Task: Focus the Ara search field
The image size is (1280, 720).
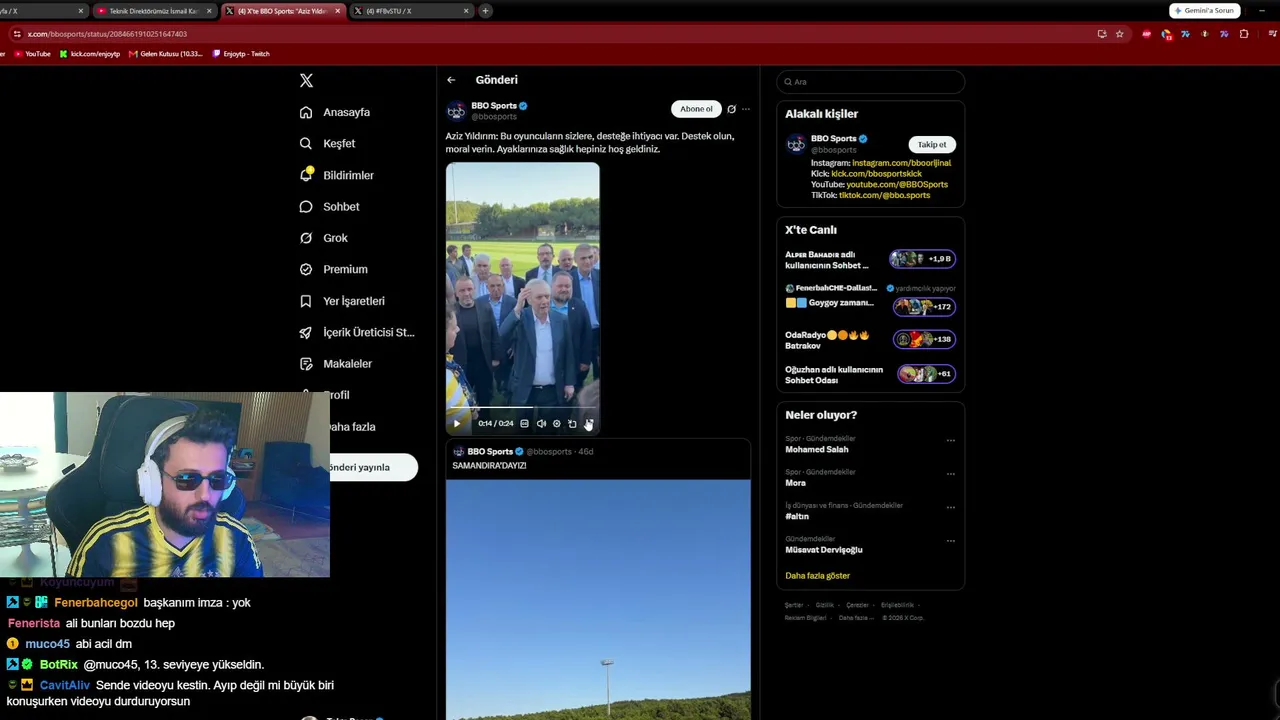Action: (x=870, y=82)
